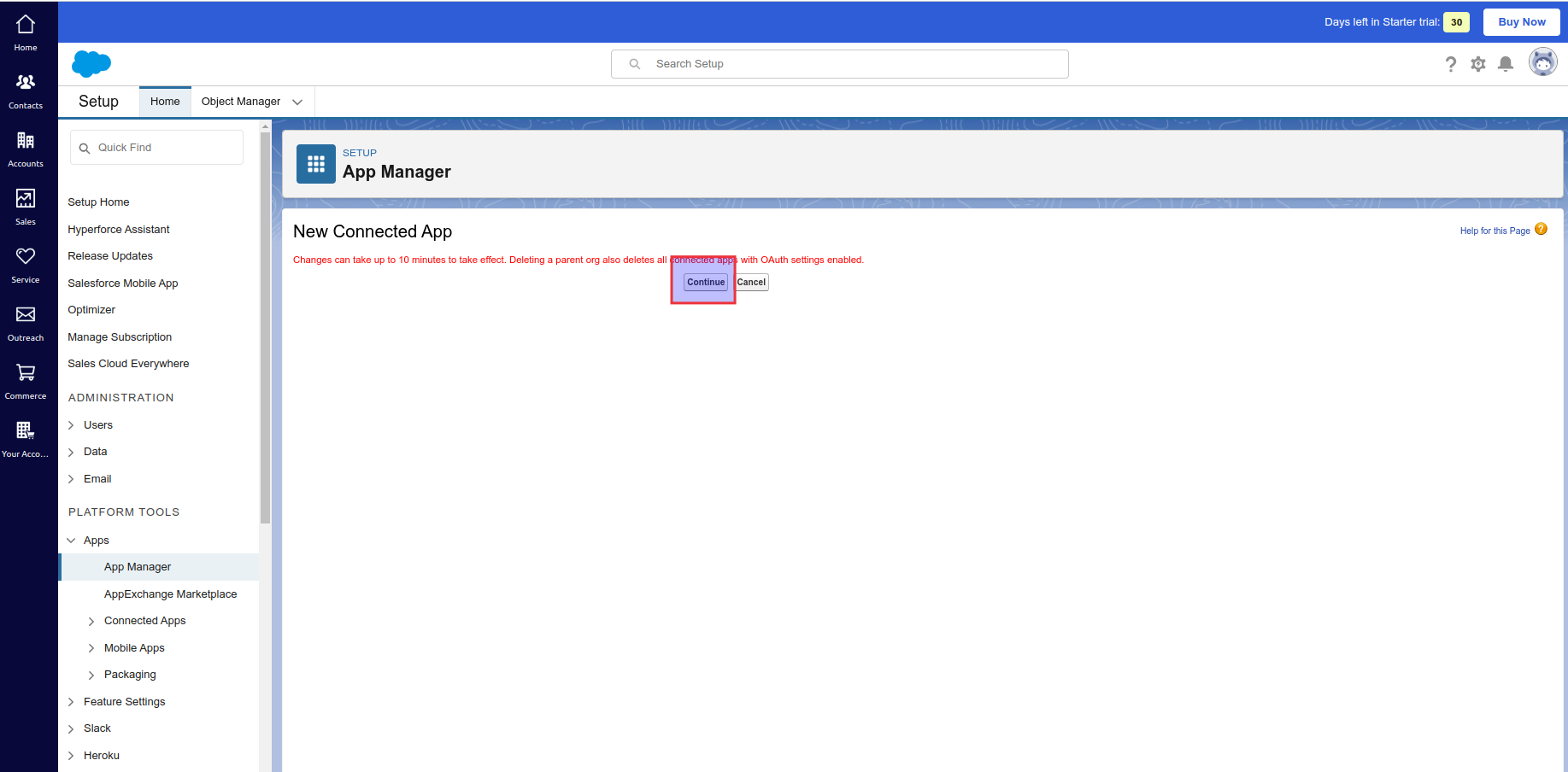
Task: Expand the Users section
Action: [x=71, y=425]
